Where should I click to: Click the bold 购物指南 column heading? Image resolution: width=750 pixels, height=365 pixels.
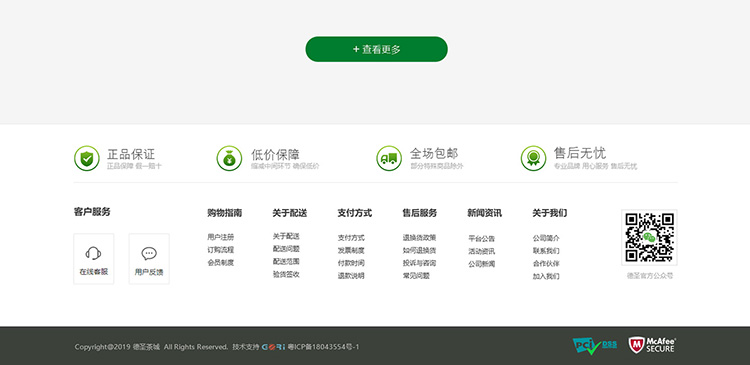pos(224,213)
